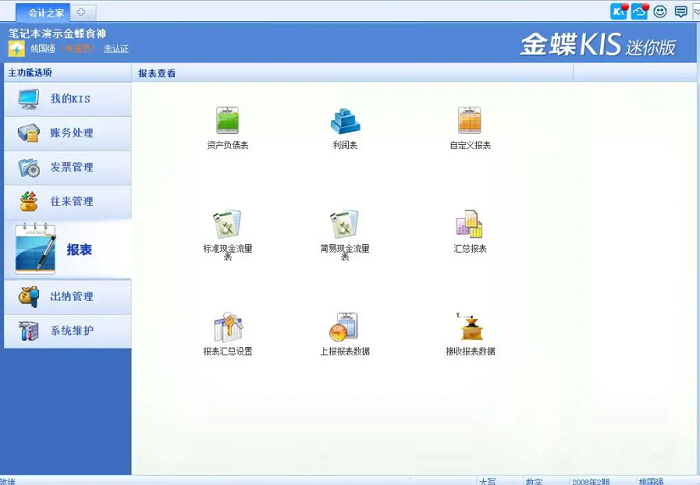Open the cloud icon with red notification dot
The image size is (700, 485).
[640, 12]
